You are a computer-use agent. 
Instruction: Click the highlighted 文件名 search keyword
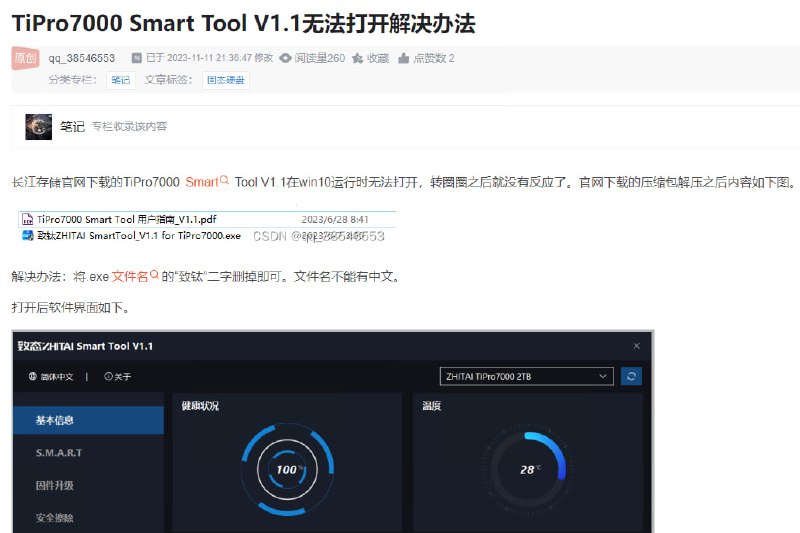[x=130, y=276]
